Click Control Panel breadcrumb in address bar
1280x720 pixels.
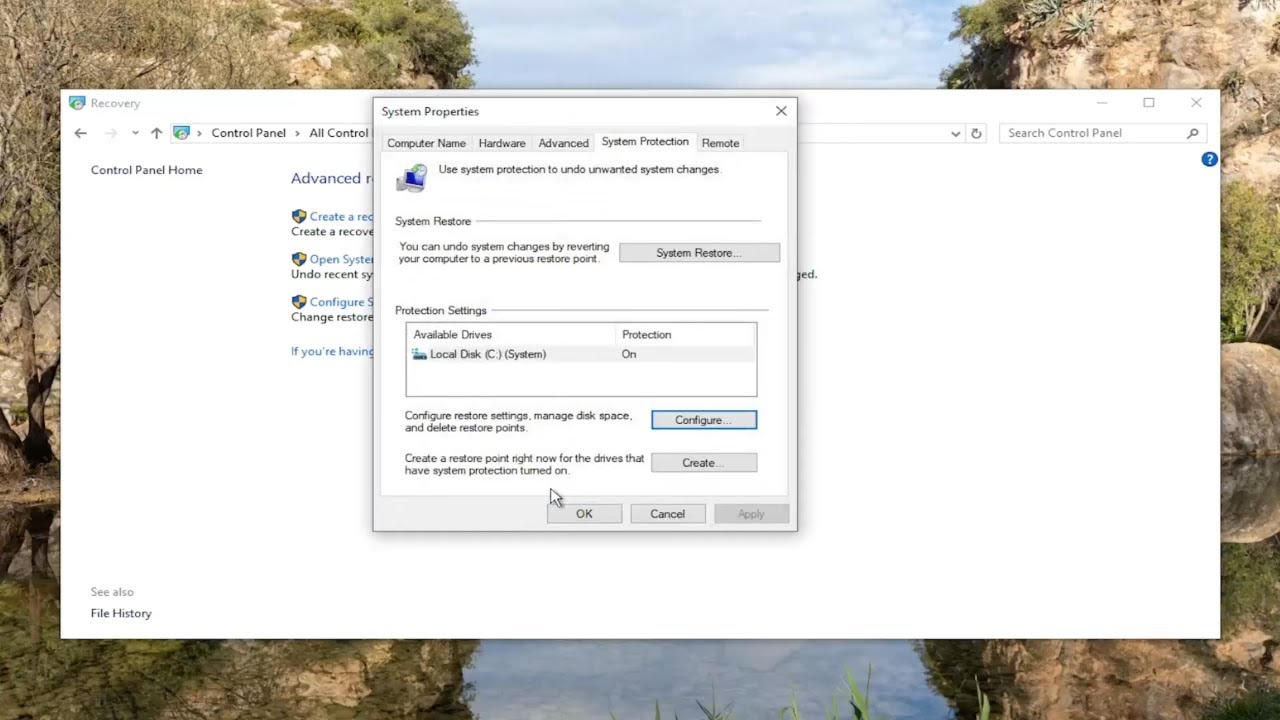[248, 133]
